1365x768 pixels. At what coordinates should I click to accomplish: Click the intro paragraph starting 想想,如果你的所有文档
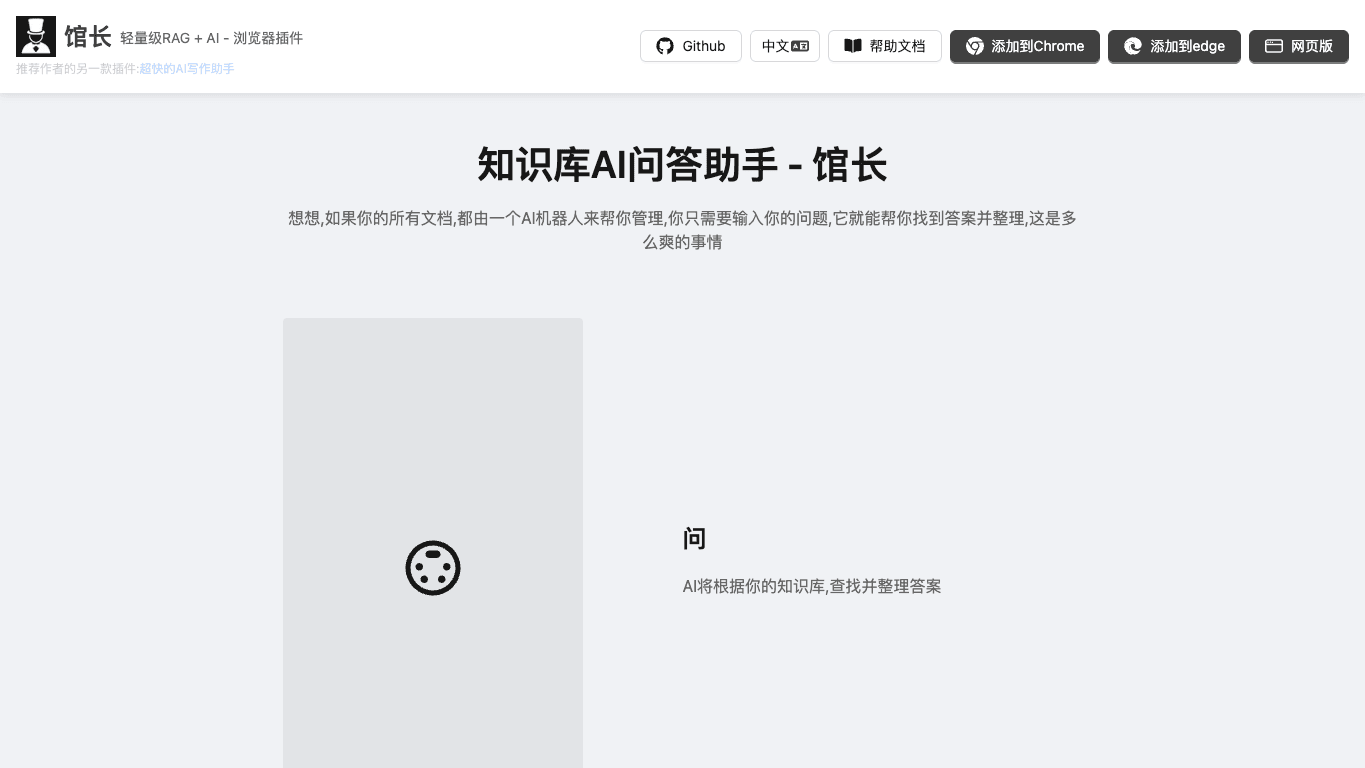(682, 230)
